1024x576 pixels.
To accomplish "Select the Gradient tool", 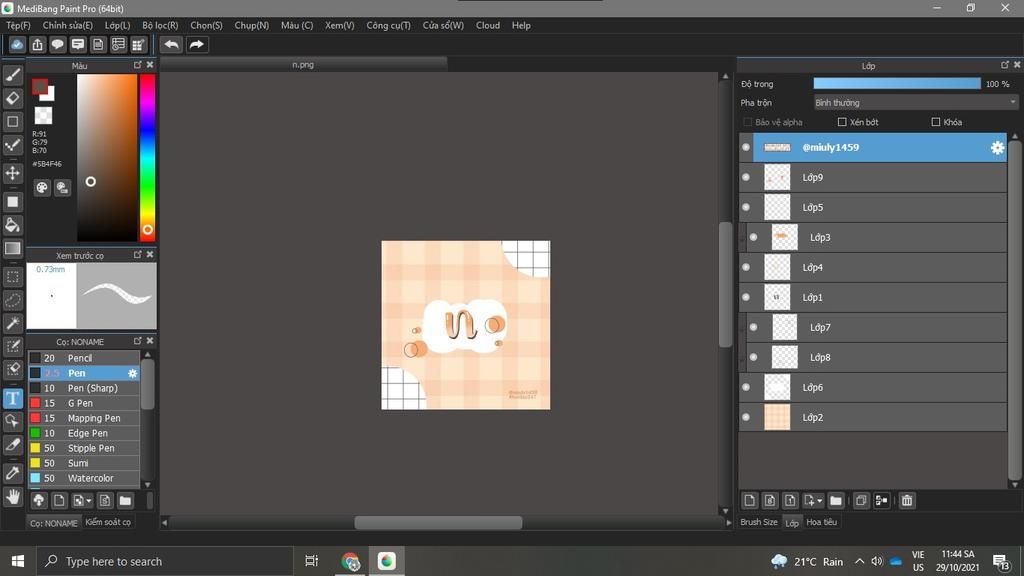I will [12, 248].
